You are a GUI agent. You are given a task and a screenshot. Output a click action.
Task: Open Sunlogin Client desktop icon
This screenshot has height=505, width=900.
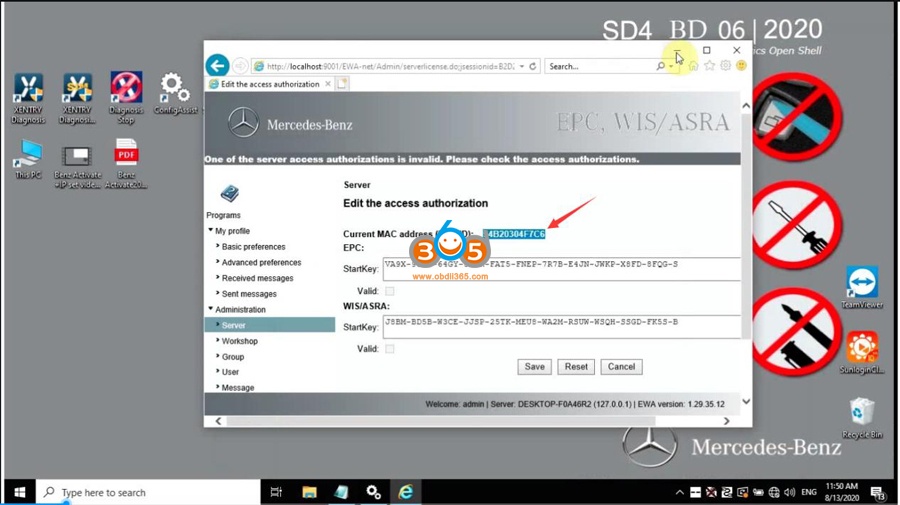862,352
